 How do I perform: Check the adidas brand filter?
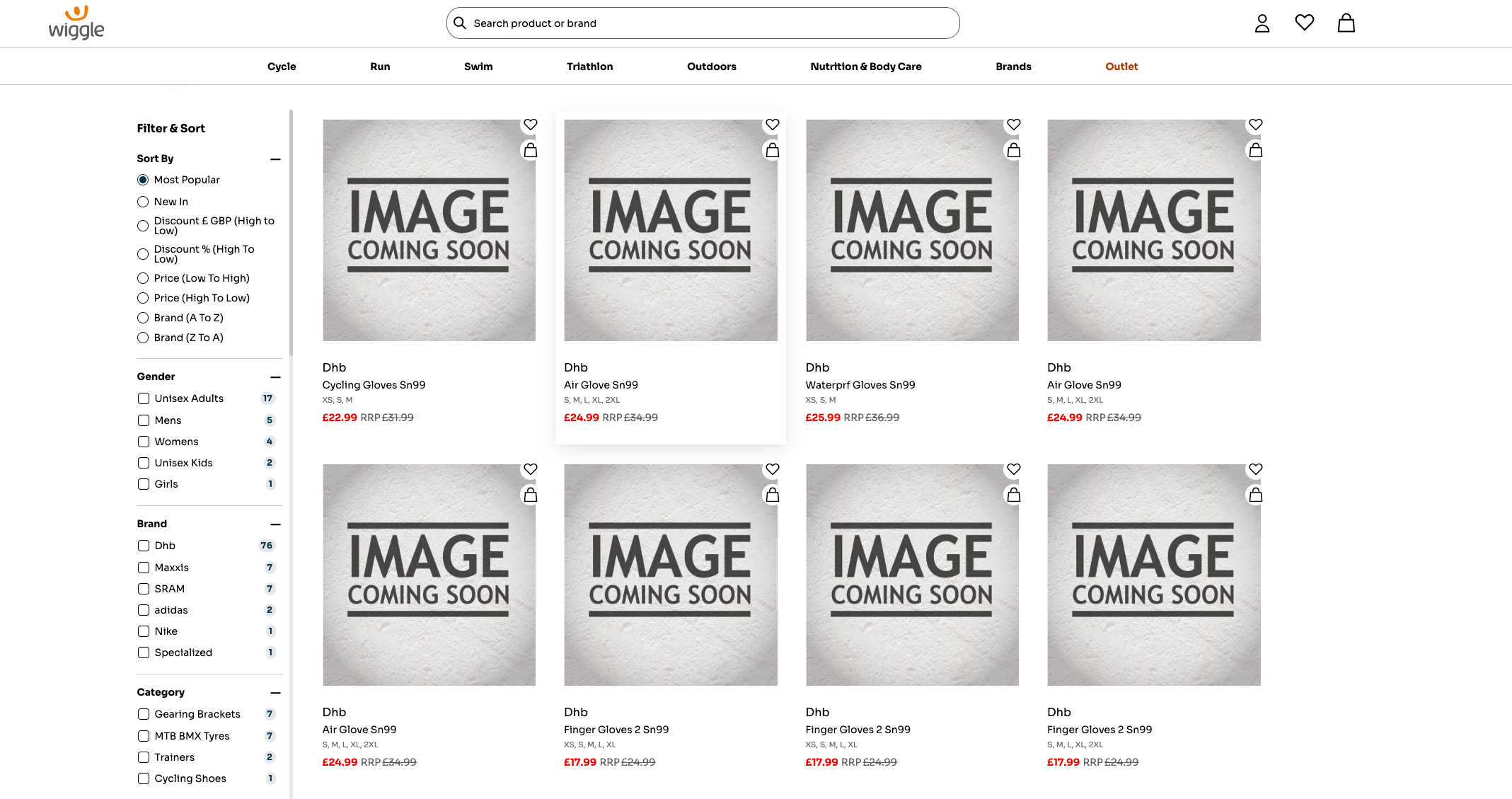point(144,610)
